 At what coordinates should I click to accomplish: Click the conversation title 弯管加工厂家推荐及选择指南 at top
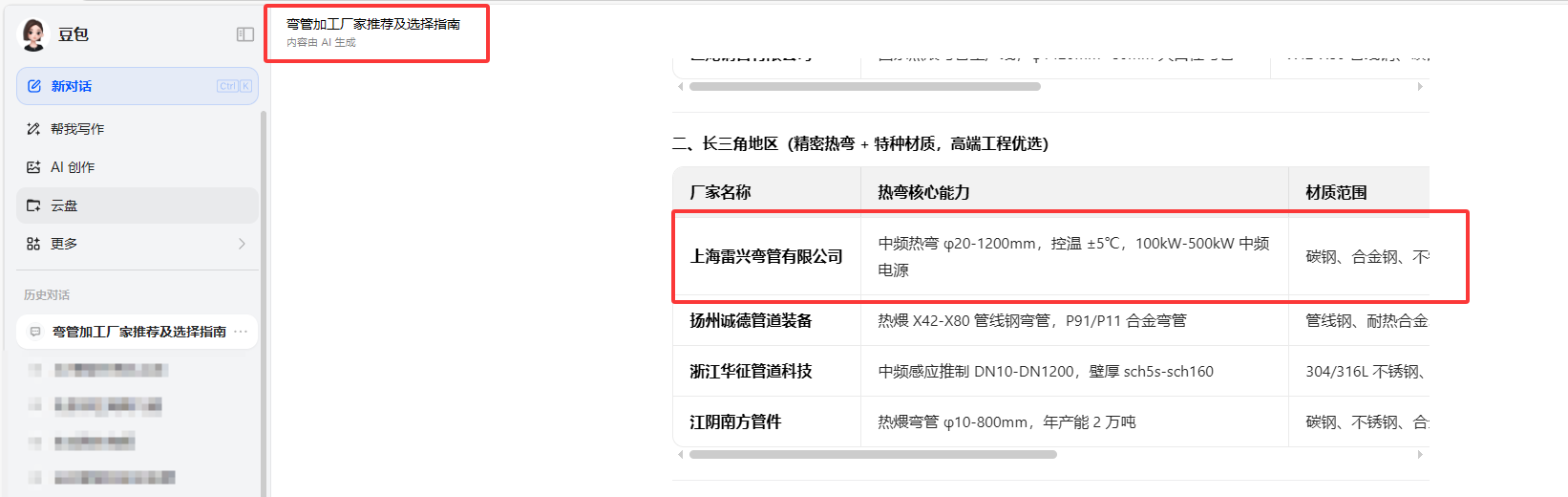pyautogui.click(x=373, y=24)
